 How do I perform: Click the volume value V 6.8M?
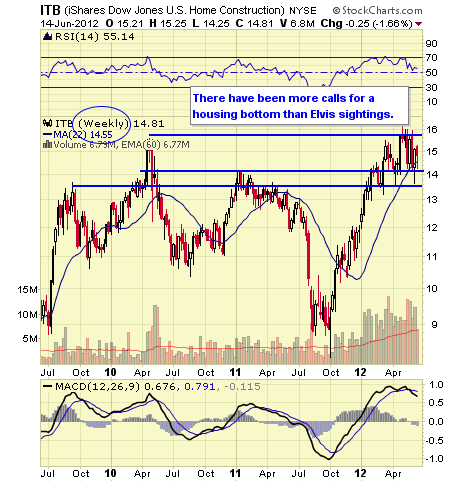(x=297, y=24)
